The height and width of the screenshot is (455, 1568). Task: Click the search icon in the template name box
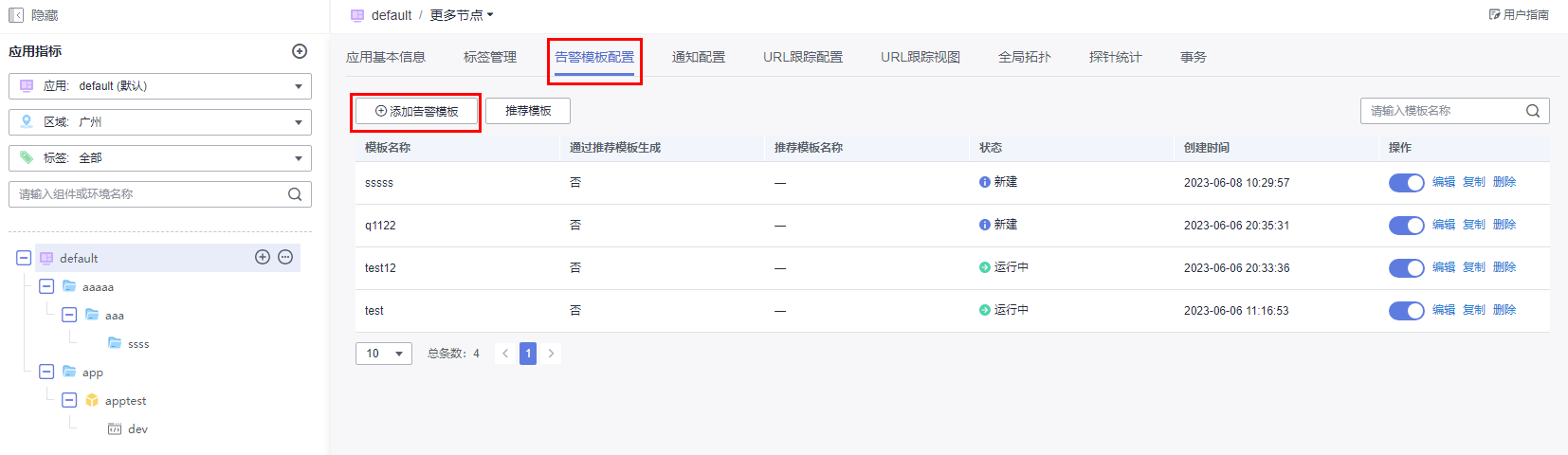(1532, 111)
